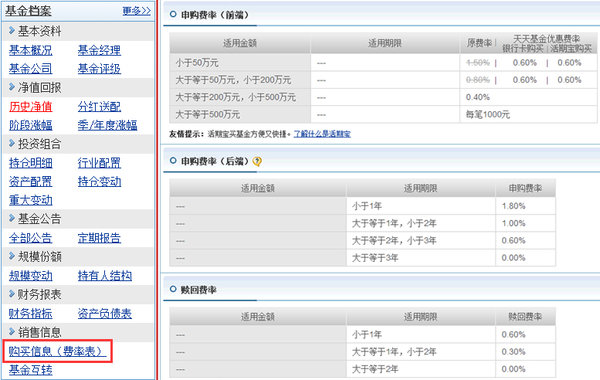Open the 基金公司 link
Image resolution: width=600 pixels, height=380 pixels.
click(x=31, y=69)
